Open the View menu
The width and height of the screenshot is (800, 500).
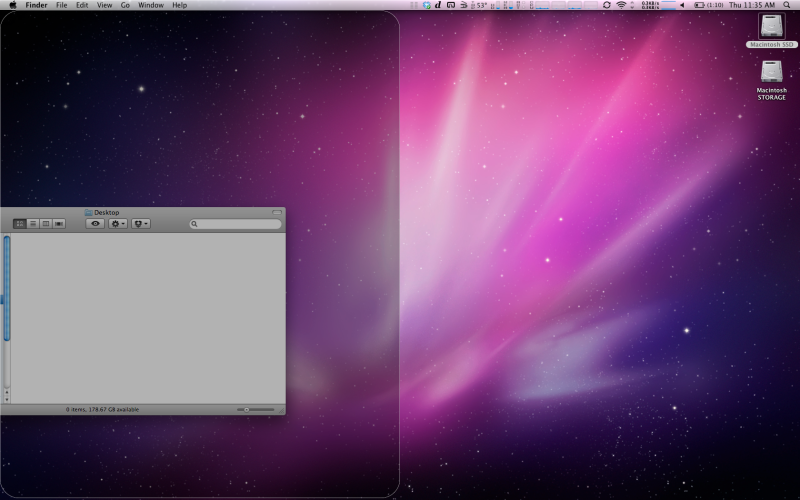click(105, 5)
